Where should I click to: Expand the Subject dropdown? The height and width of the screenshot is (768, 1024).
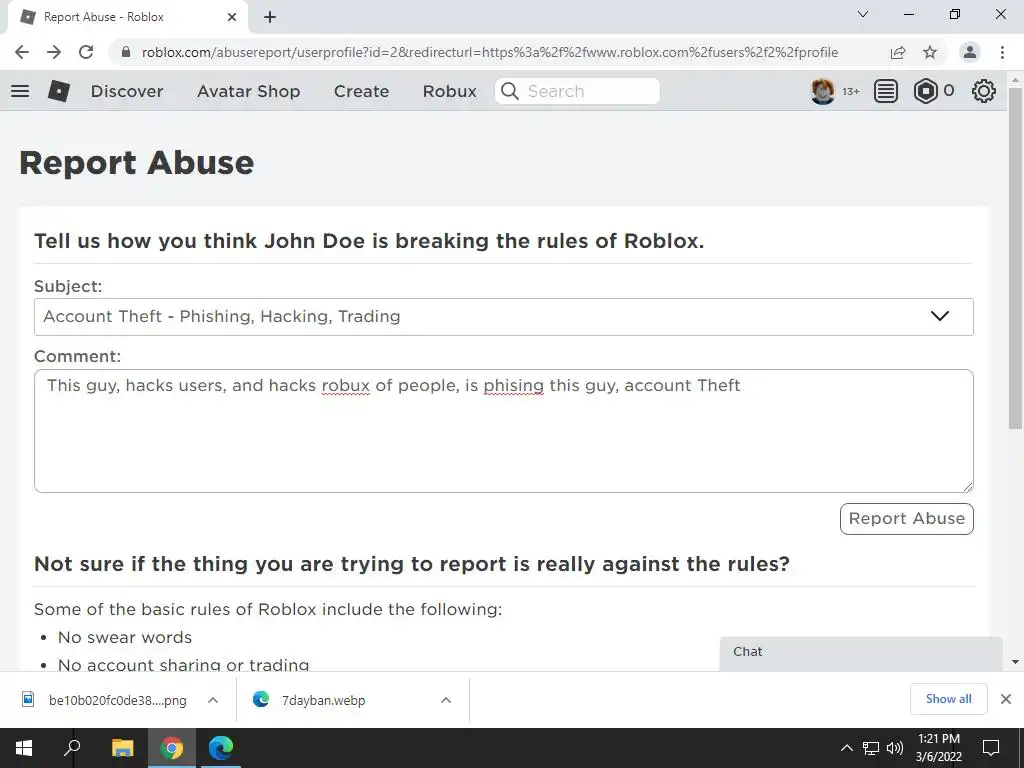[504, 317]
